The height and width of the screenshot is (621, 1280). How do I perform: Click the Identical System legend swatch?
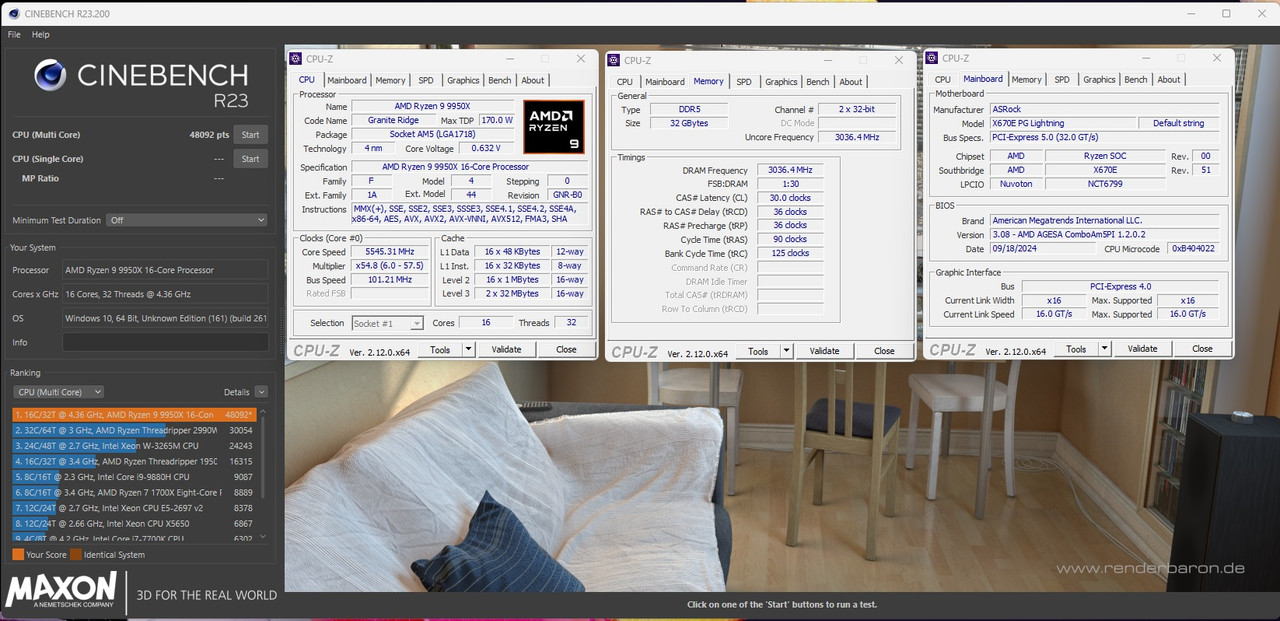click(x=76, y=554)
